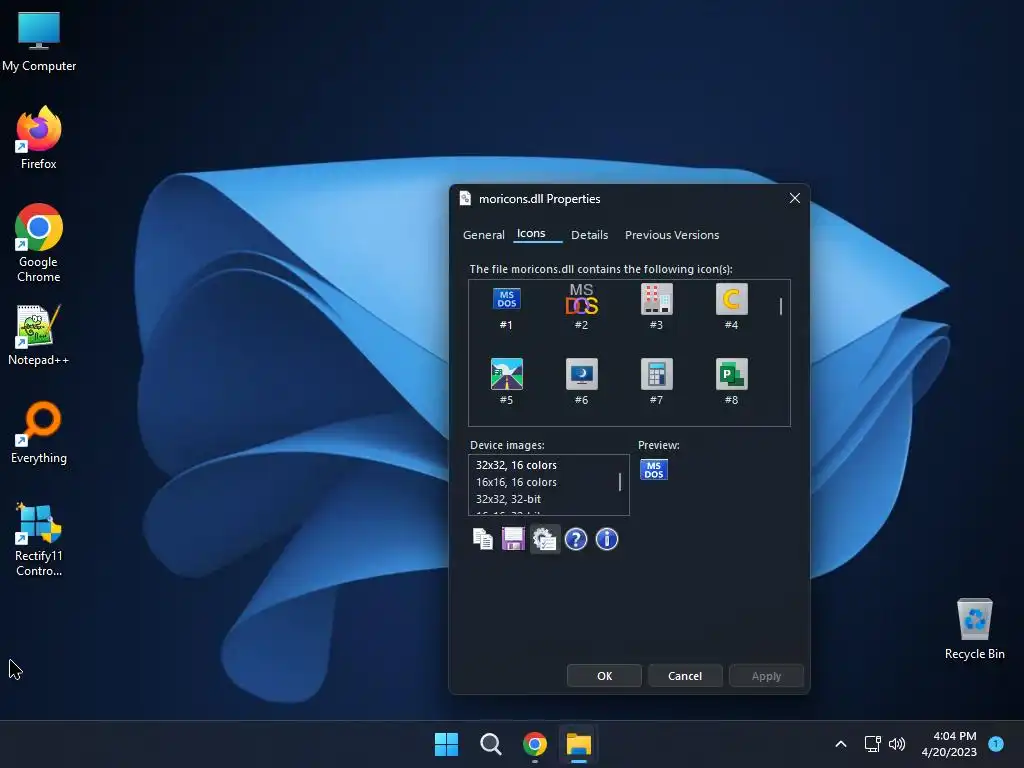1024x768 pixels.
Task: Click the Cancel button
Action: click(x=685, y=676)
